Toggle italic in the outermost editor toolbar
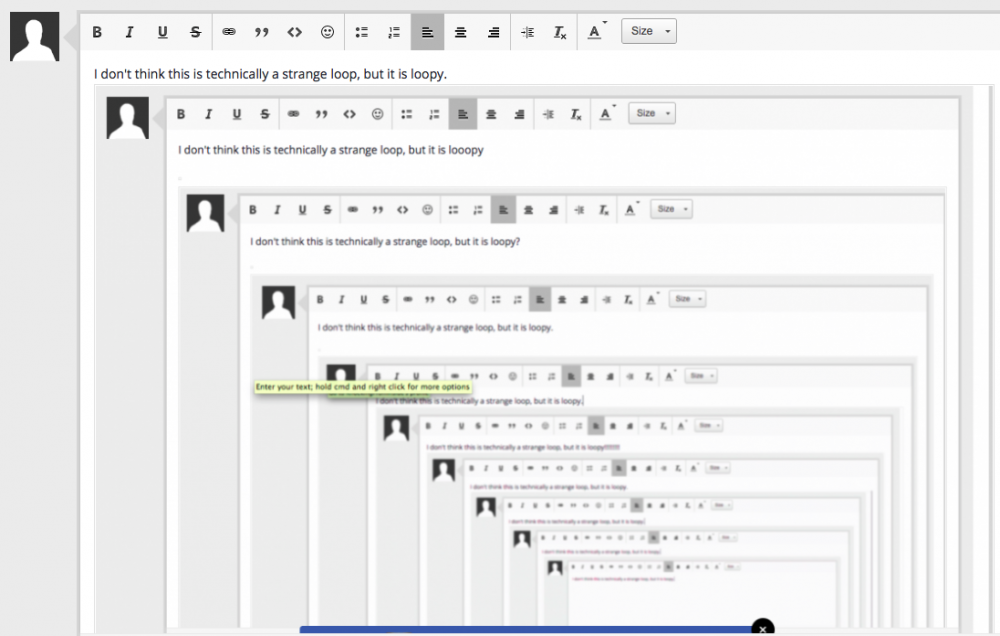Screen dimensions: 1000x636 [129, 32]
